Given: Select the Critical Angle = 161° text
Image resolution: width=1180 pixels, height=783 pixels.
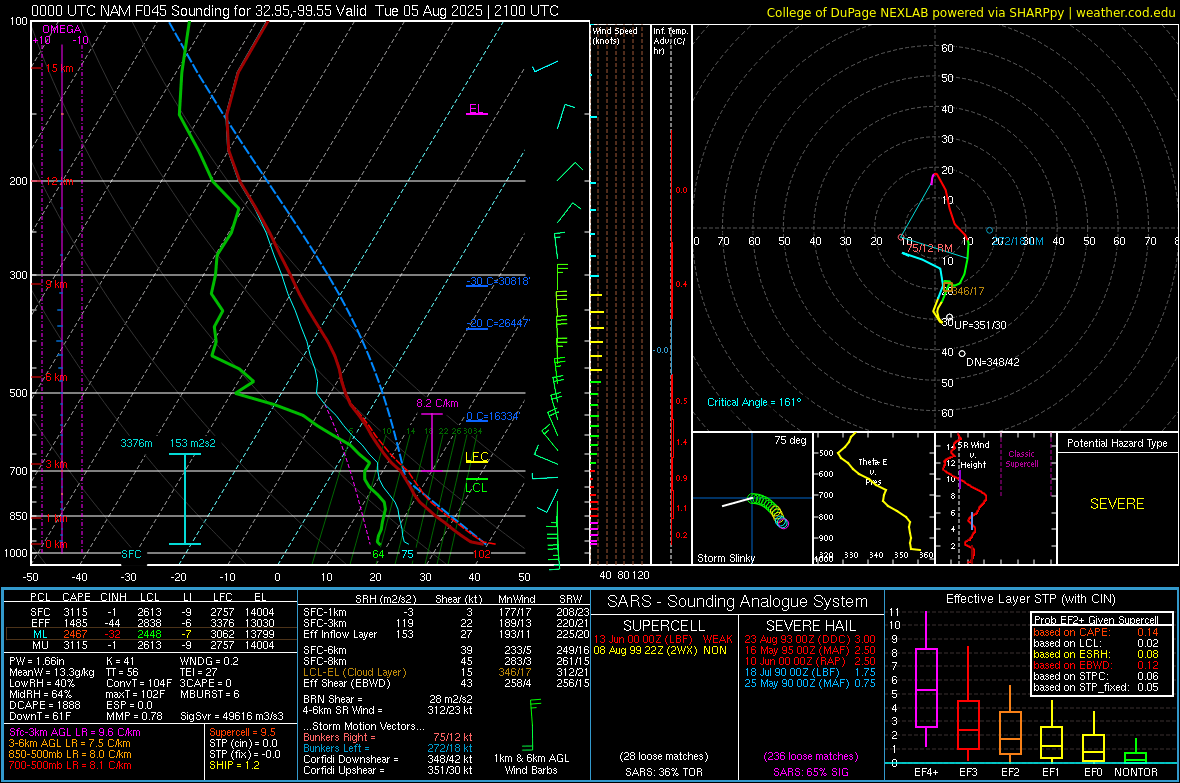Looking at the screenshot, I should [754, 403].
